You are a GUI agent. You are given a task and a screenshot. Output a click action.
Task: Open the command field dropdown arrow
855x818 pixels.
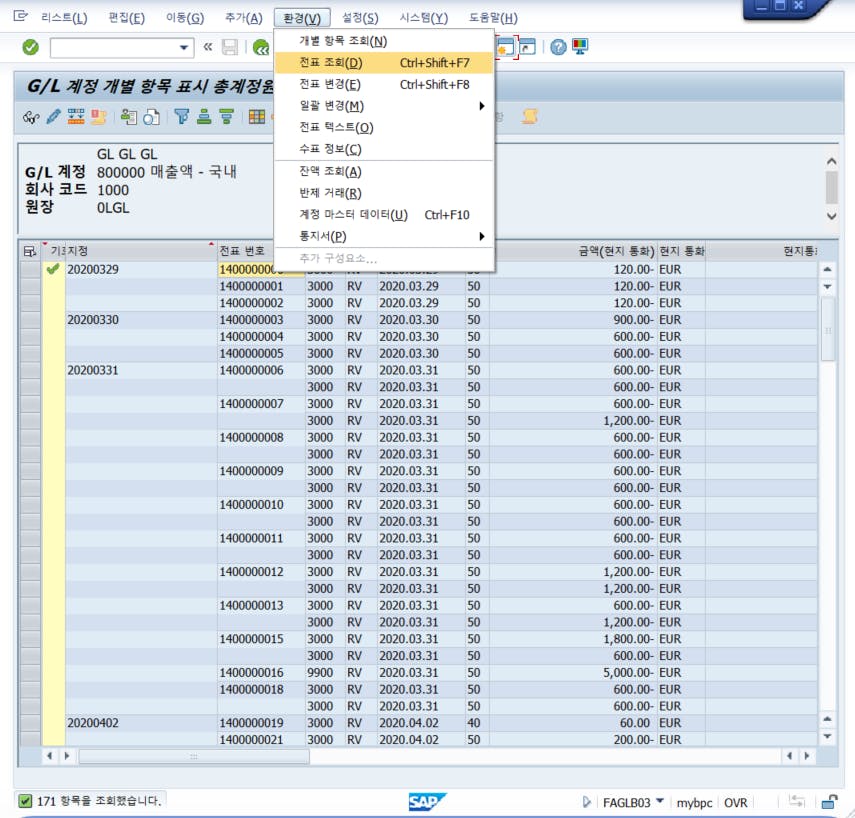184,48
